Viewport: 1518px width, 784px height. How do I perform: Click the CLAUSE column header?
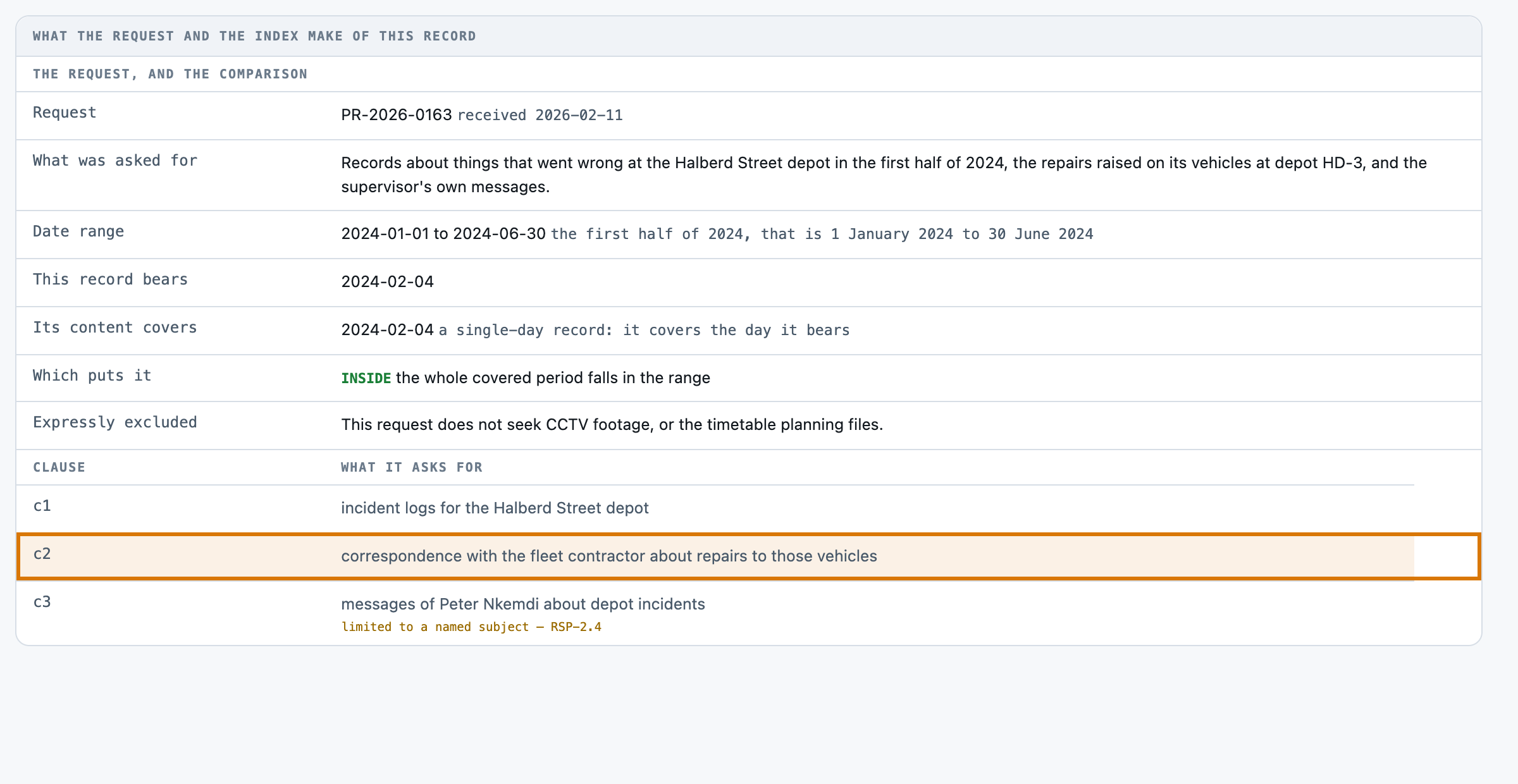pyautogui.click(x=59, y=467)
